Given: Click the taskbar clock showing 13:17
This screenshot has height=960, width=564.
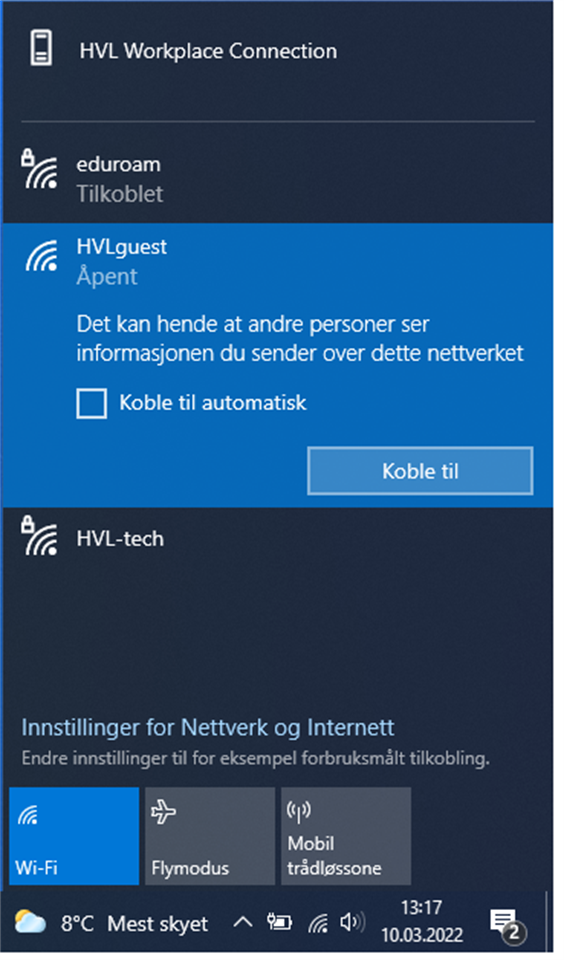Looking at the screenshot, I should click(422, 921).
